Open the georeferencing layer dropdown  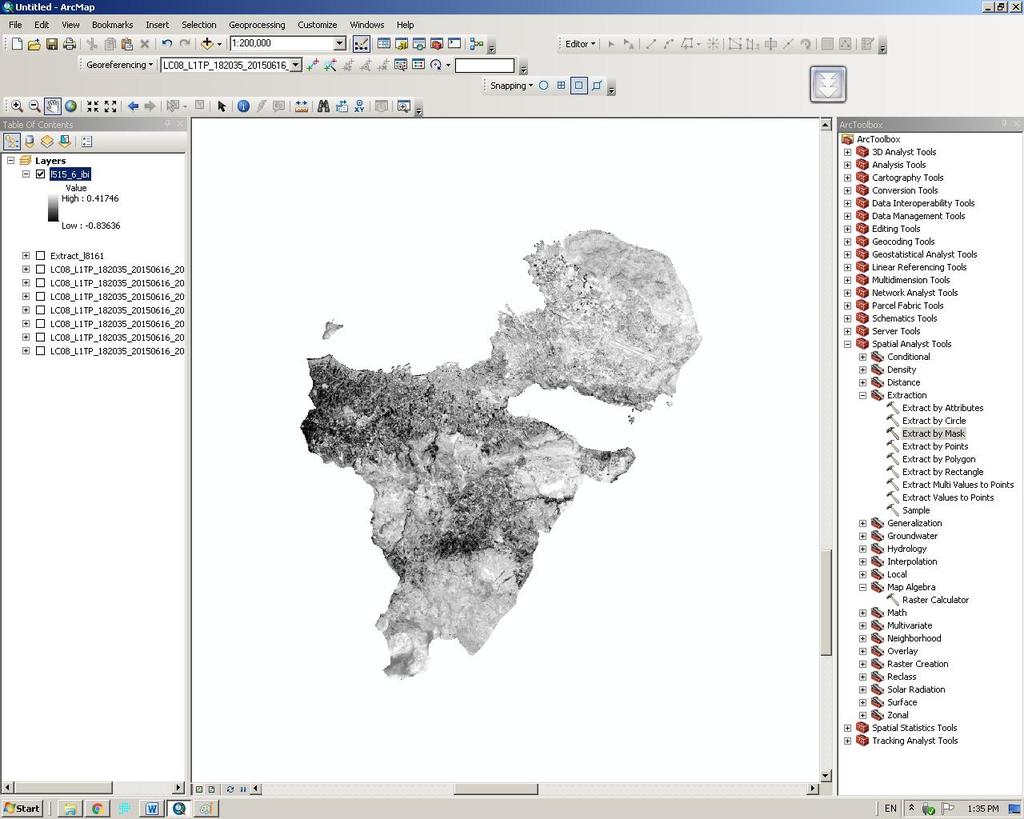point(296,65)
